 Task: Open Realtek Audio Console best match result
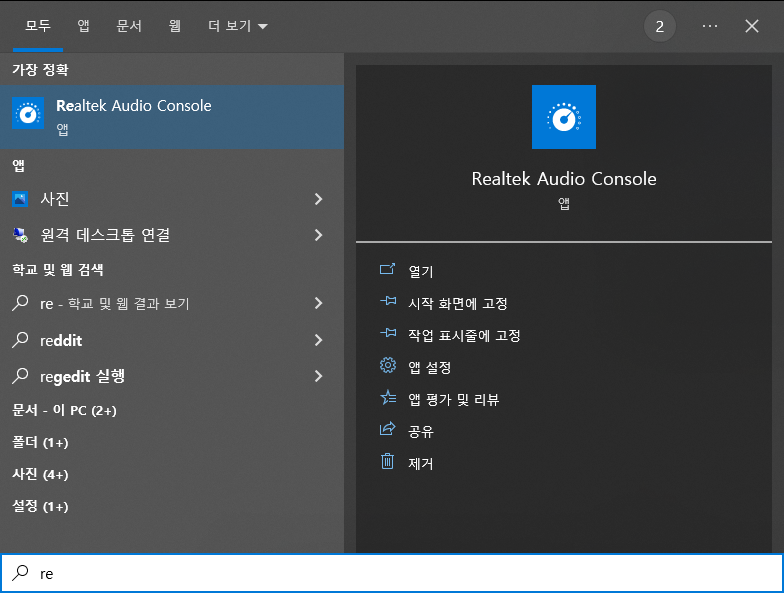click(x=172, y=116)
